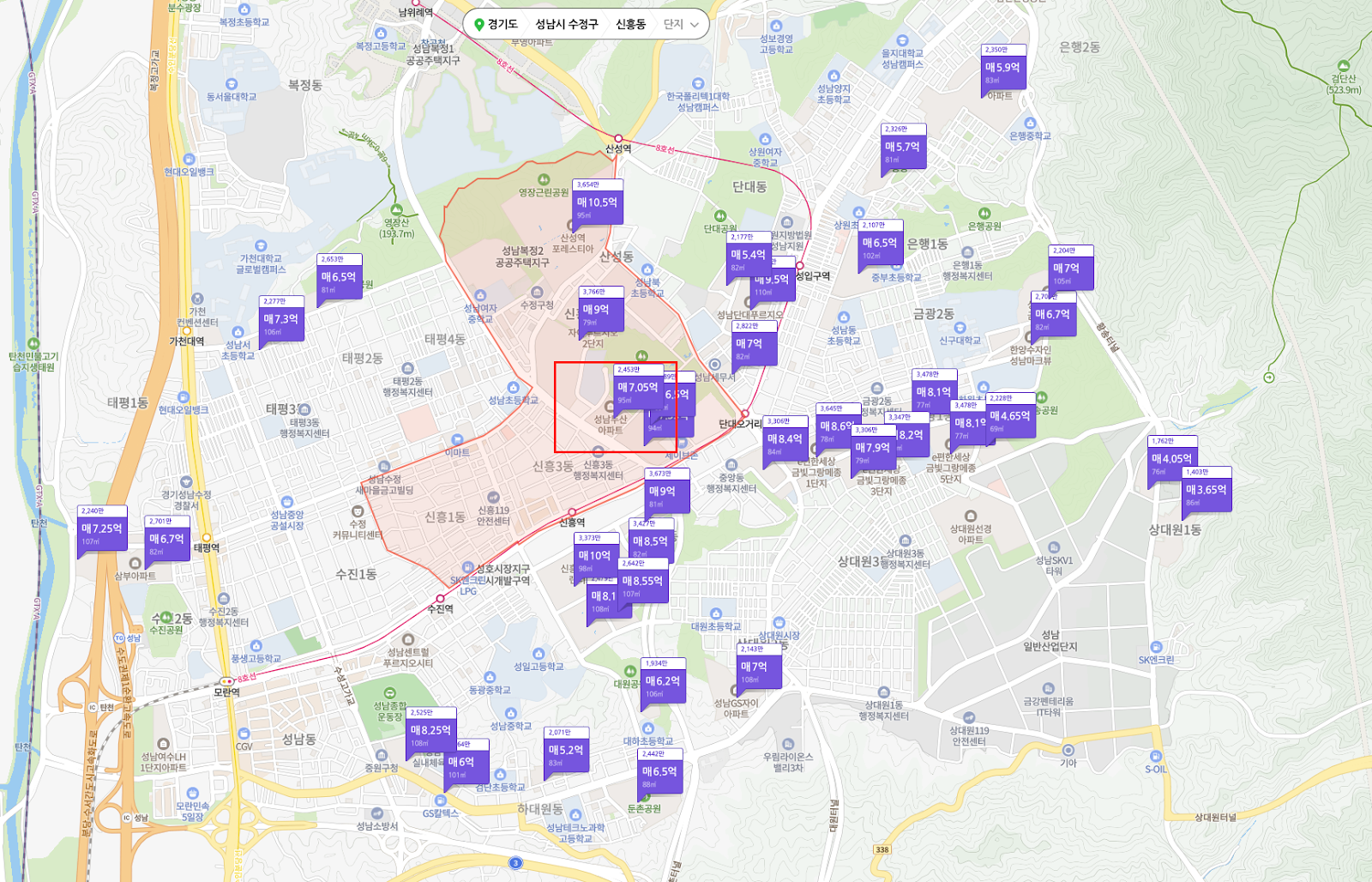Click the SK엔크린 gas station icon

(1156, 647)
